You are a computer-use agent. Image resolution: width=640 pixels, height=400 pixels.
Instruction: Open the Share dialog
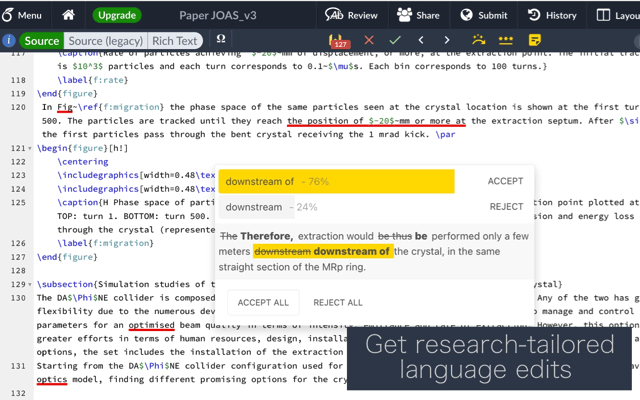[418, 15]
